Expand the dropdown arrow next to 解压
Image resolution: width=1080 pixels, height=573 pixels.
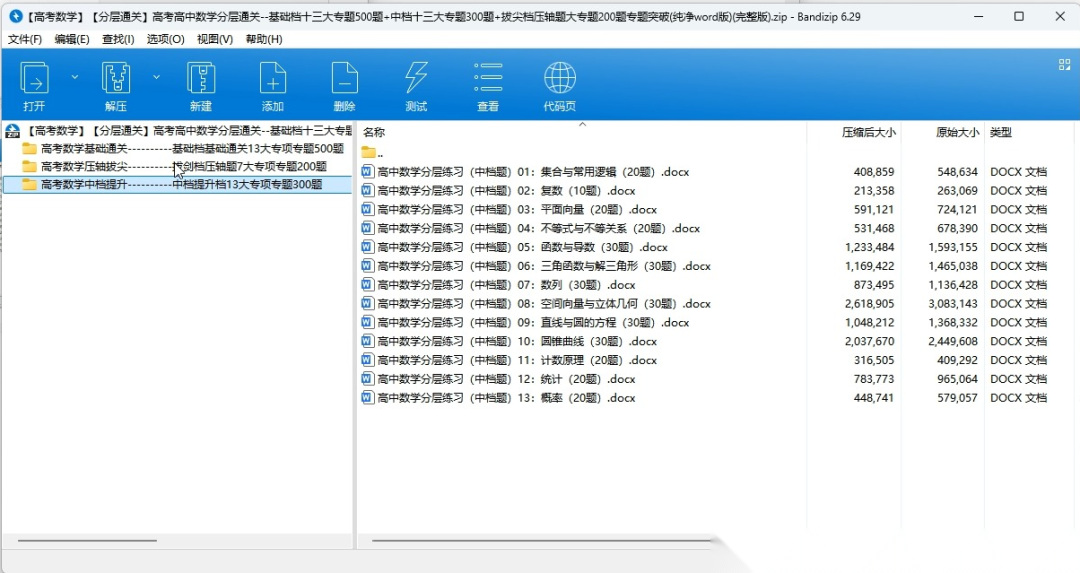[156, 77]
